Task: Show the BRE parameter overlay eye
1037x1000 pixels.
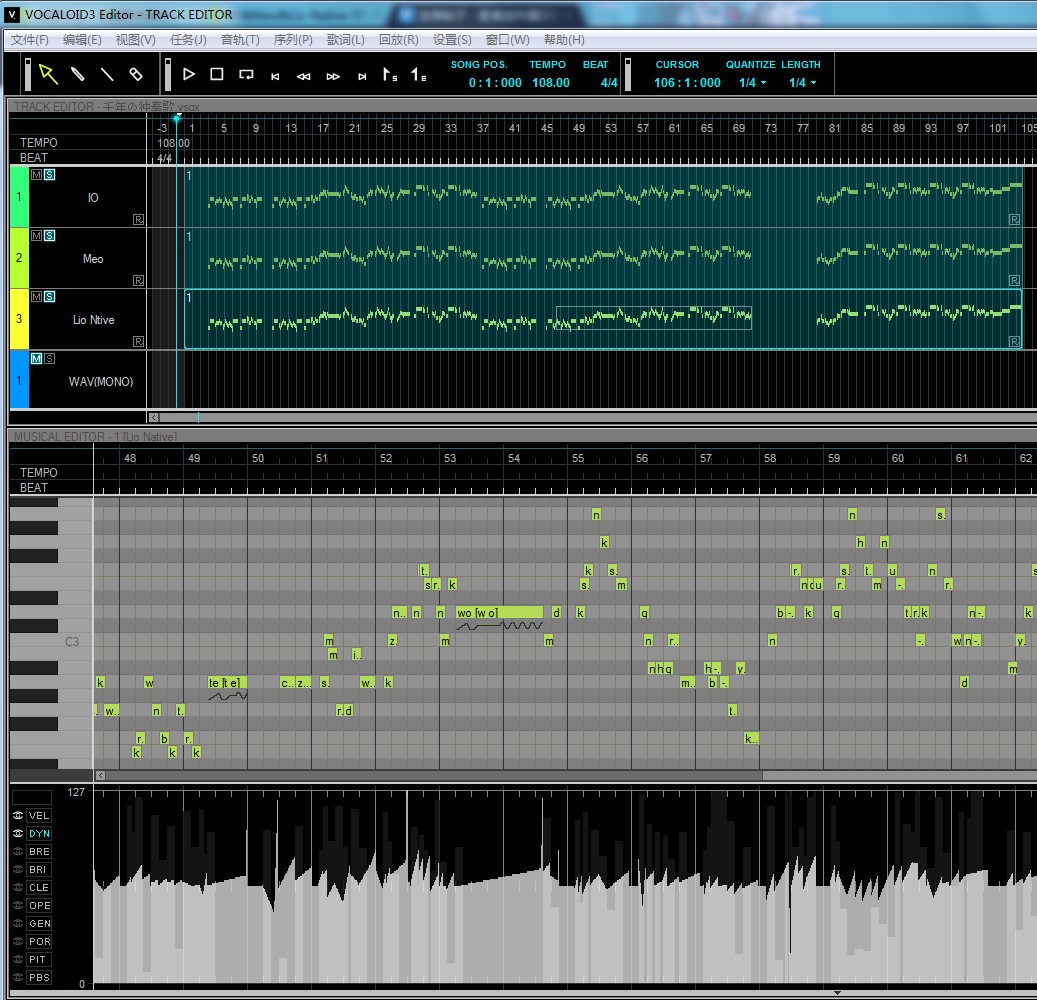Action: [18, 851]
